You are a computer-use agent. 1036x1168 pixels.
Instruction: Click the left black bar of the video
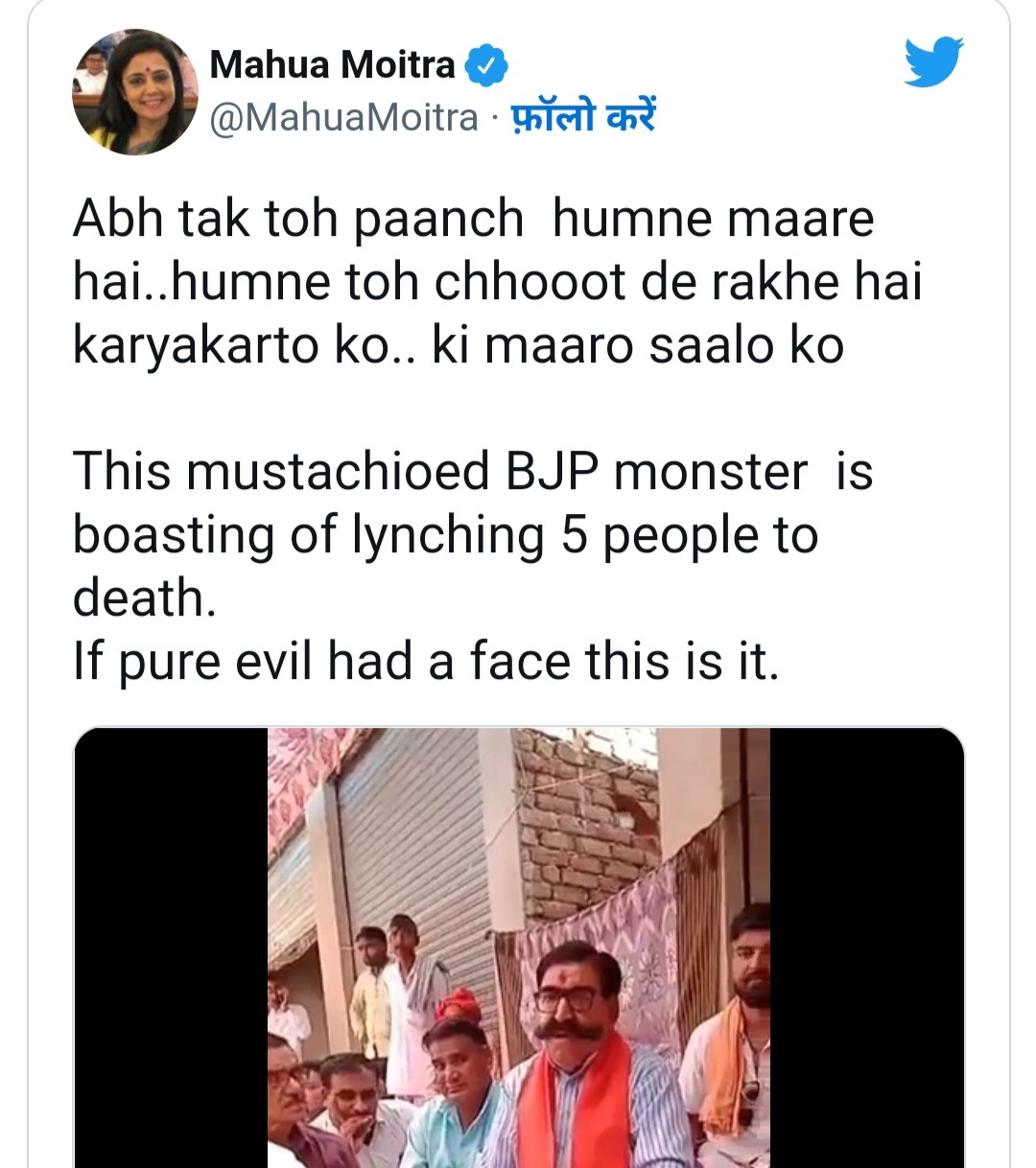[x=171, y=947]
